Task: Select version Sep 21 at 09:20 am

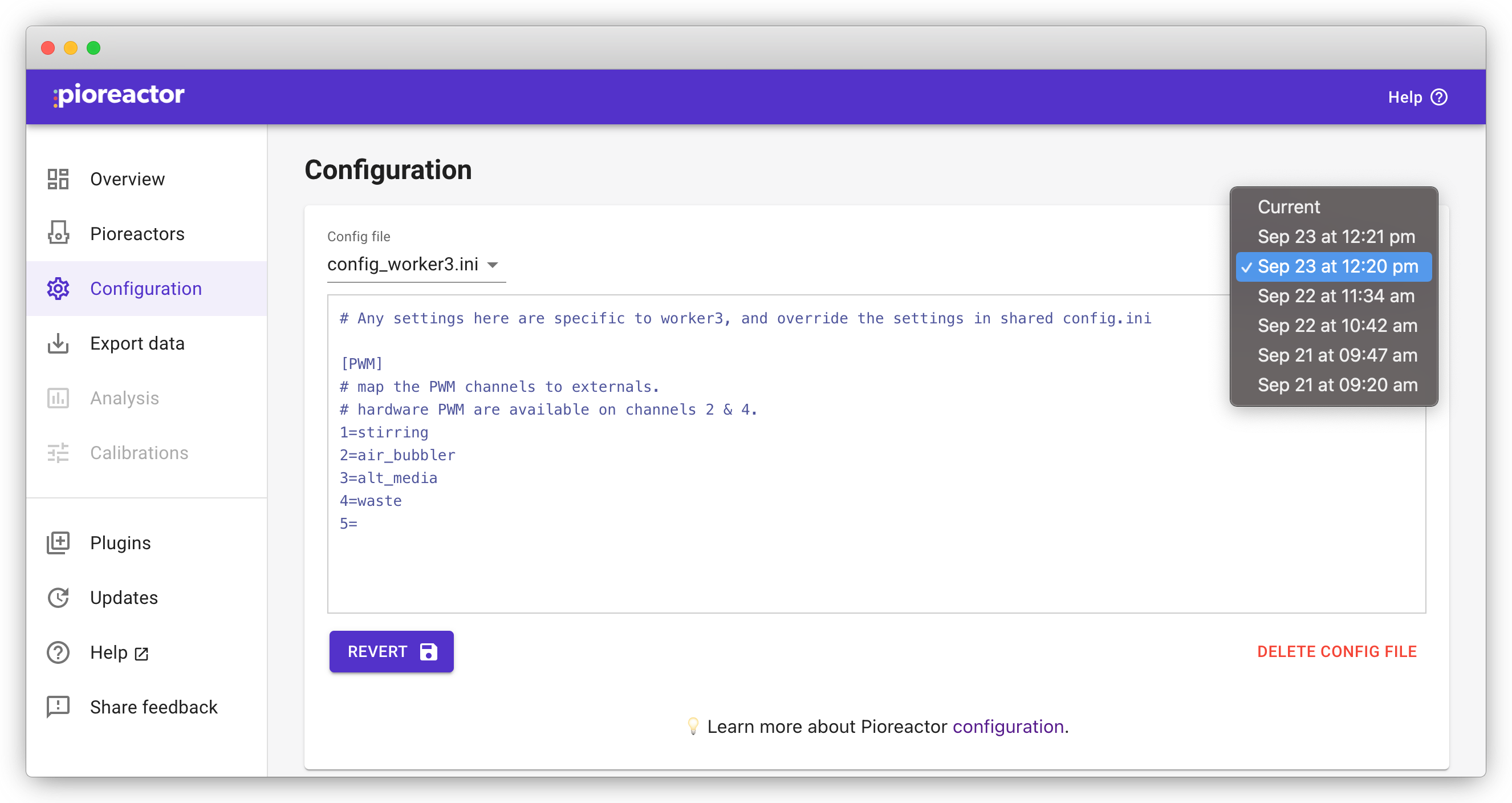Action: [1334, 384]
